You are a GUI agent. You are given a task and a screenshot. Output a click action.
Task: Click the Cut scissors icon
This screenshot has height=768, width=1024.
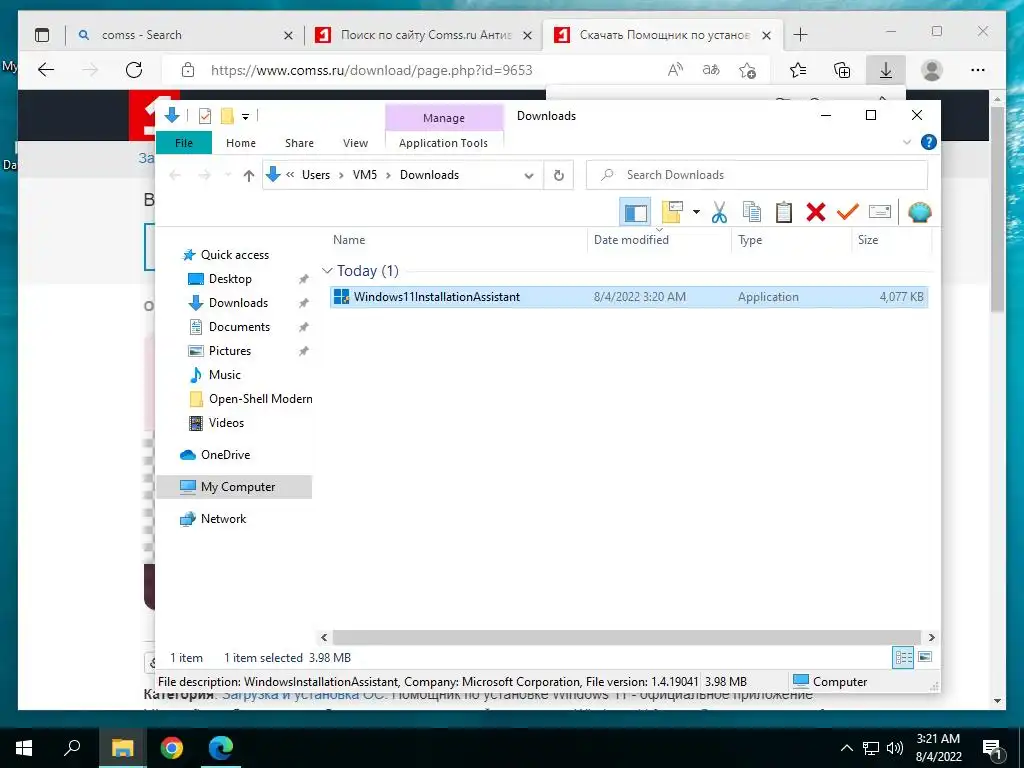719,212
